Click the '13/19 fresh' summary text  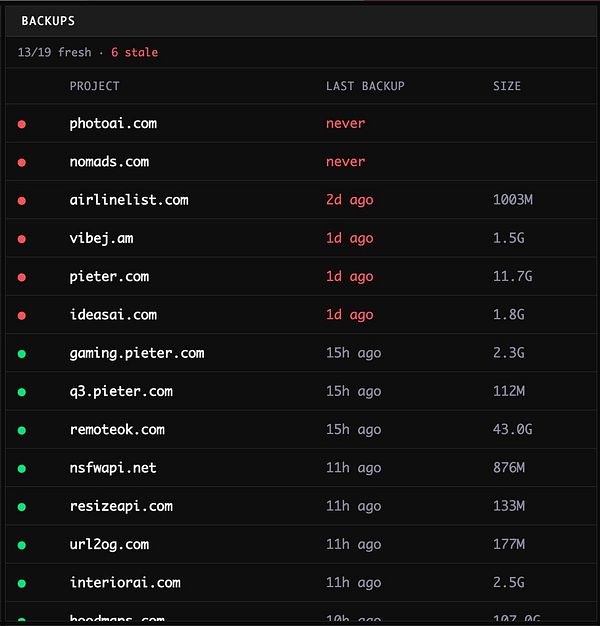[54, 52]
